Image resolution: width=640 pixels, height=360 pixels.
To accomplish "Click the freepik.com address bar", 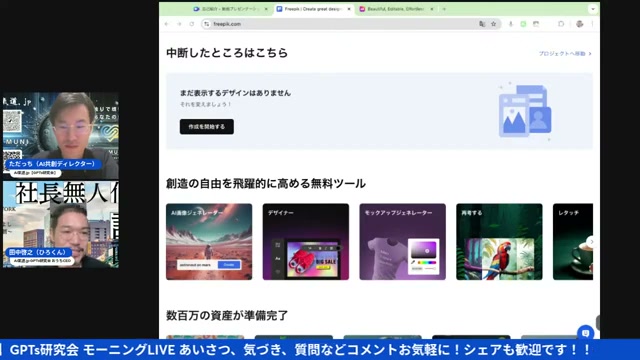I will pyautogui.click(x=351, y=24).
